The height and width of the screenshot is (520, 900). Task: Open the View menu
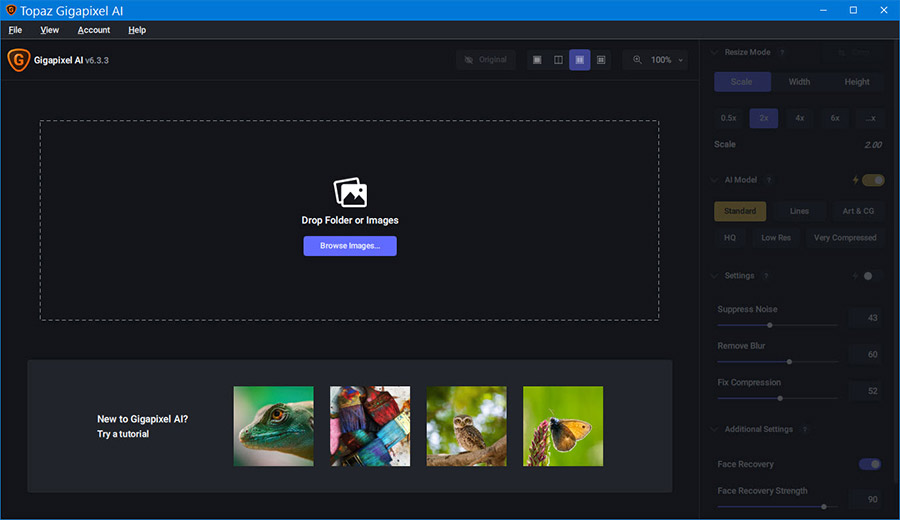pyautogui.click(x=49, y=30)
